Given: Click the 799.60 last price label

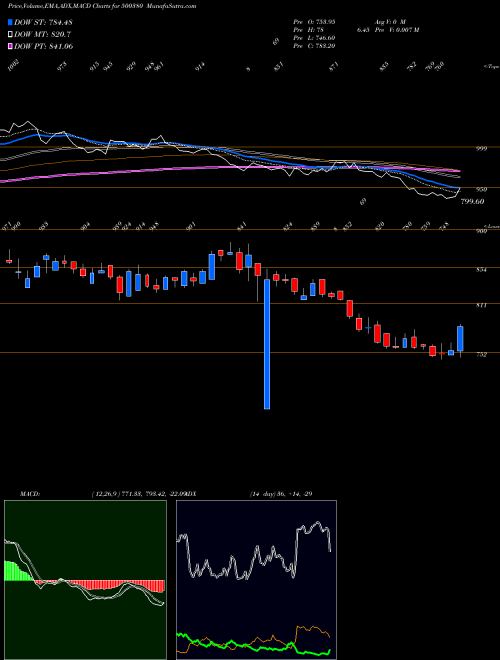Looking at the screenshot, I should (472, 202).
